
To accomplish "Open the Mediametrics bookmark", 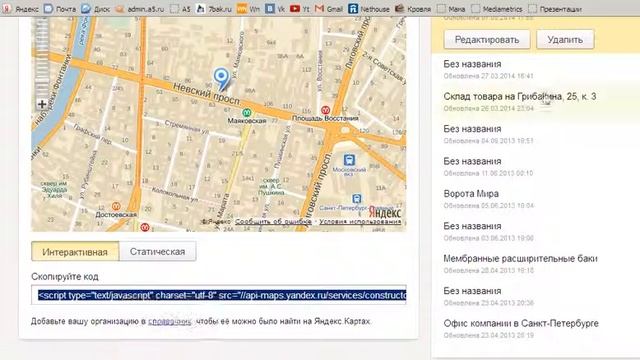I will tap(496, 9).
